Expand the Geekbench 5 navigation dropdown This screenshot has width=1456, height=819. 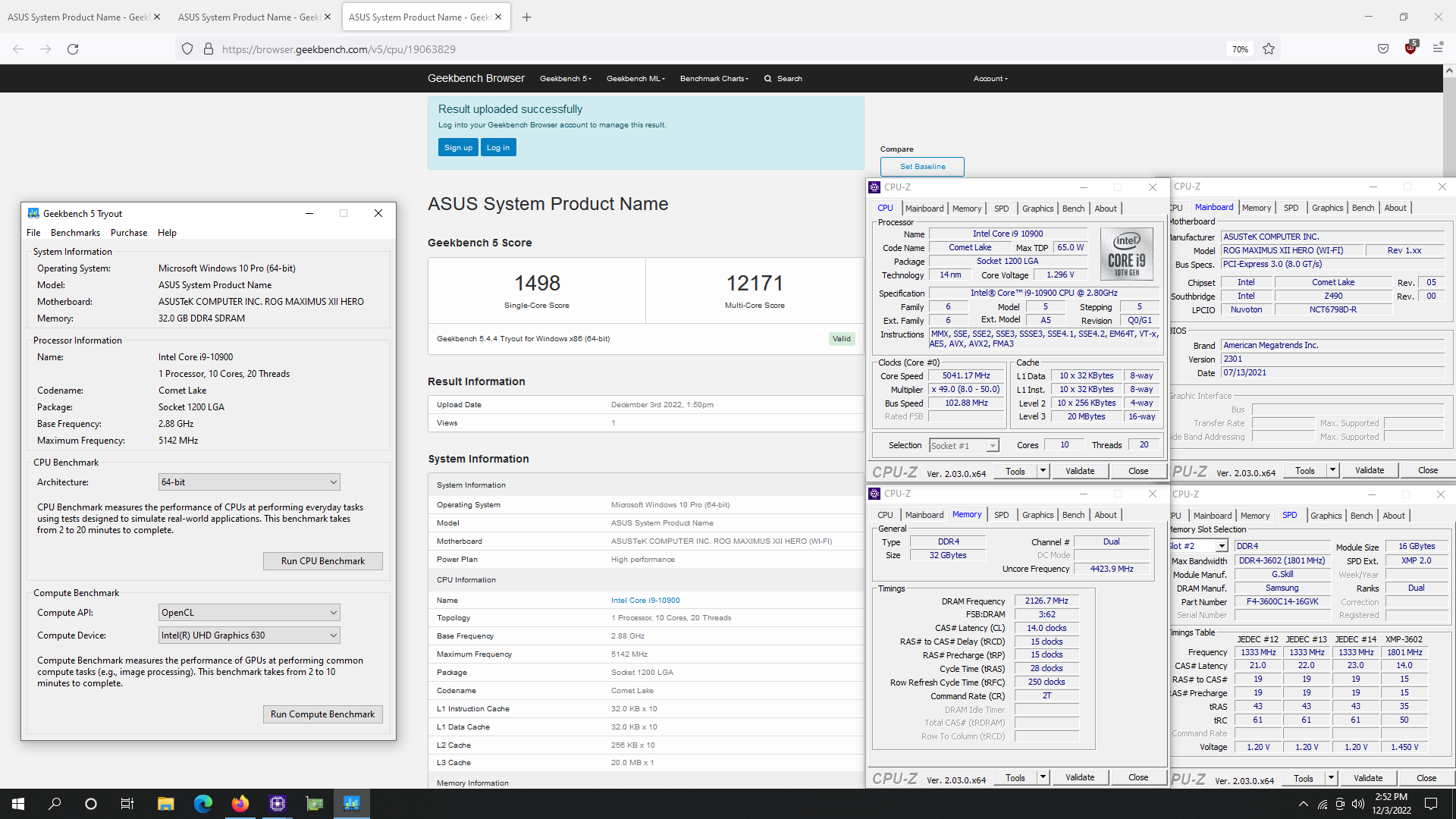pos(566,79)
